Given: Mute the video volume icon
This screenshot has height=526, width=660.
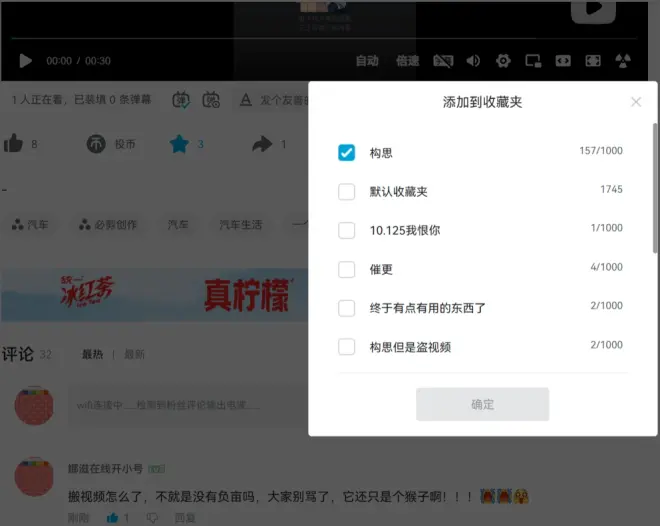Looking at the screenshot, I should point(473,61).
